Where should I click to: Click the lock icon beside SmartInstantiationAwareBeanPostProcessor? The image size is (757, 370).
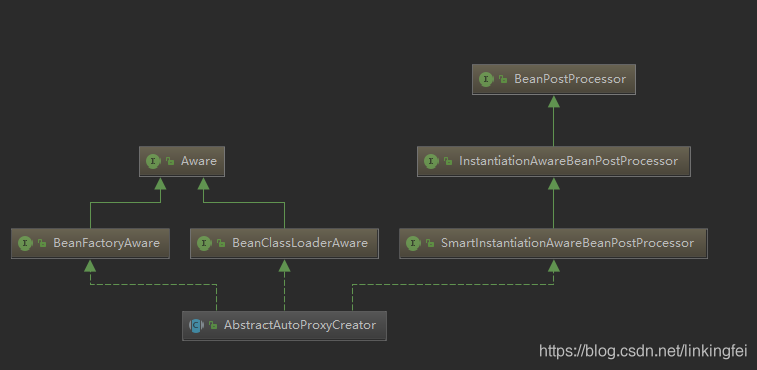pos(430,244)
